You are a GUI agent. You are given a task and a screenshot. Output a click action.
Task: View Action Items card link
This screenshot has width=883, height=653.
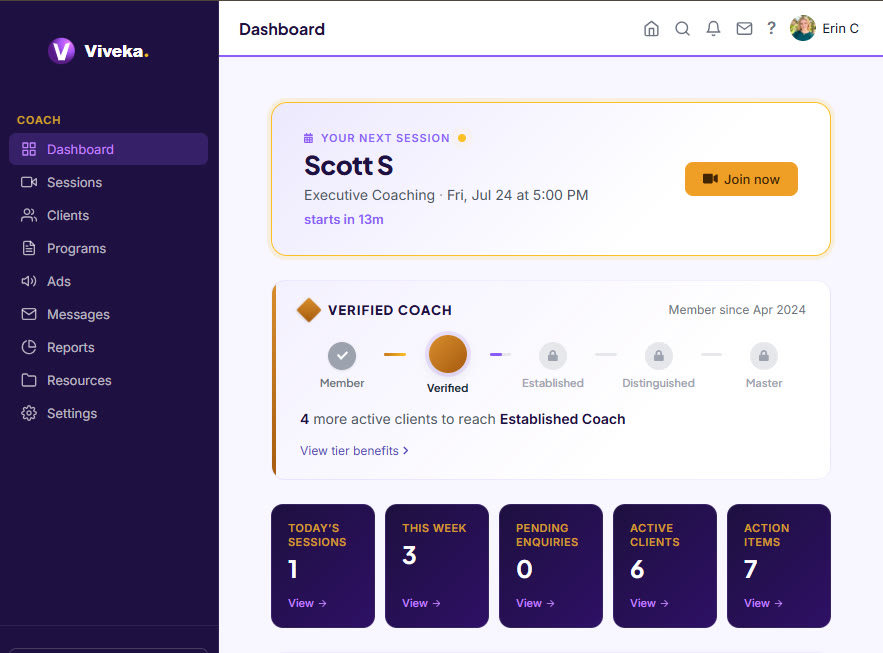[763, 603]
